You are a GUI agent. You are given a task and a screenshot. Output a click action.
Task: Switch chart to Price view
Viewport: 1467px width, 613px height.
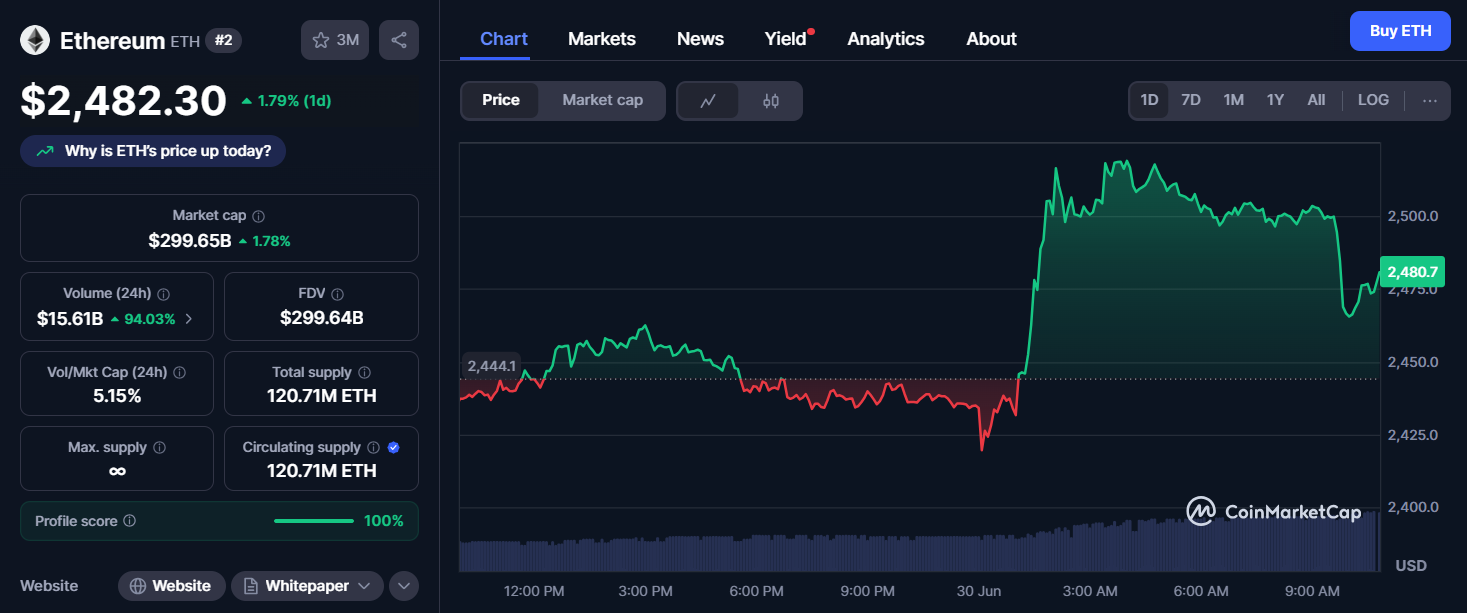(x=501, y=100)
